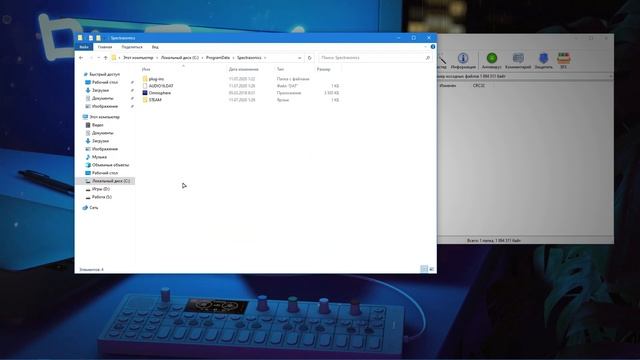Sort by the Размер column header
Image resolution: width=640 pixels, height=360 pixels.
pos(323,69)
